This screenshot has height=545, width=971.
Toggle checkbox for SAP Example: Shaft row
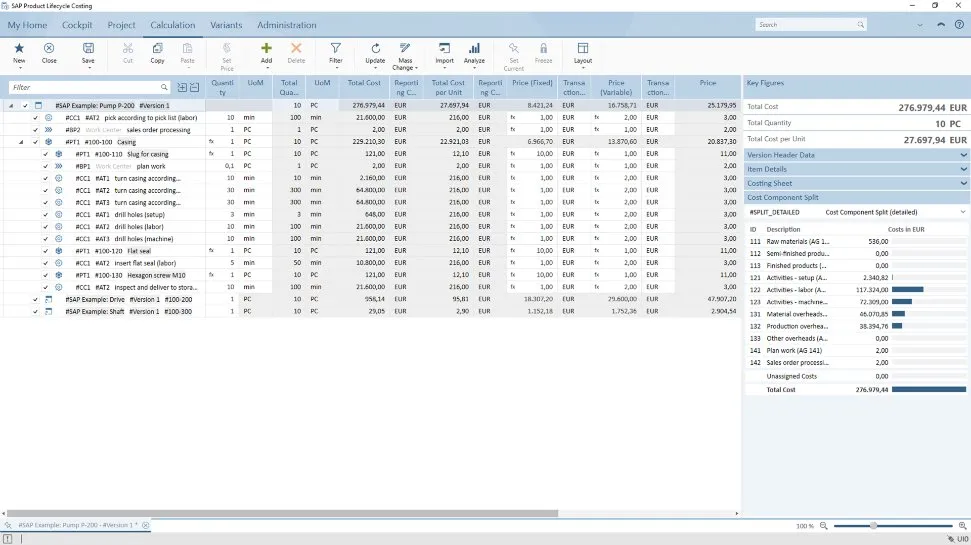point(35,312)
